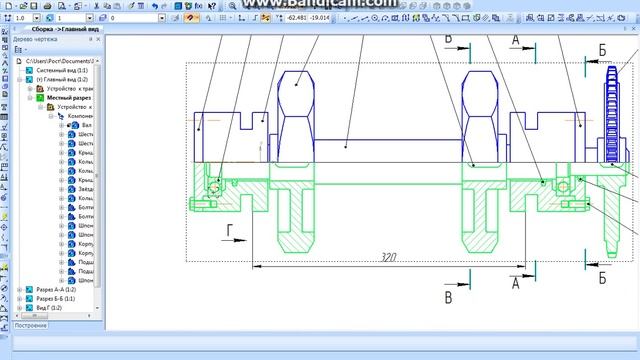Viewport: 640px width, 360px height.
Task: Save the drawing with the floppy disk icon
Action: [x=34, y=6]
